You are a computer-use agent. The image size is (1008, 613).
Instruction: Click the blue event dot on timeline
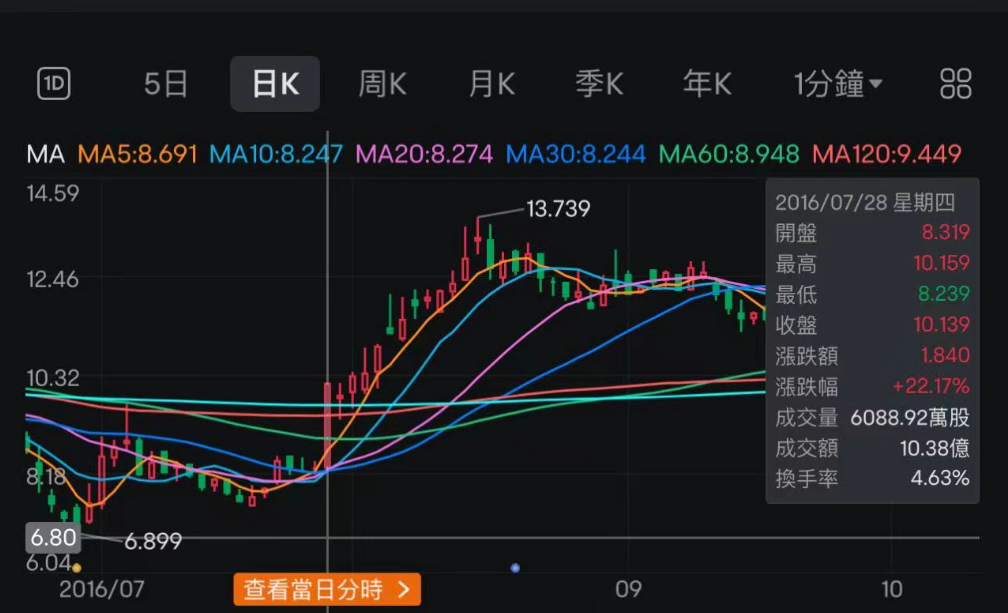[x=515, y=568]
